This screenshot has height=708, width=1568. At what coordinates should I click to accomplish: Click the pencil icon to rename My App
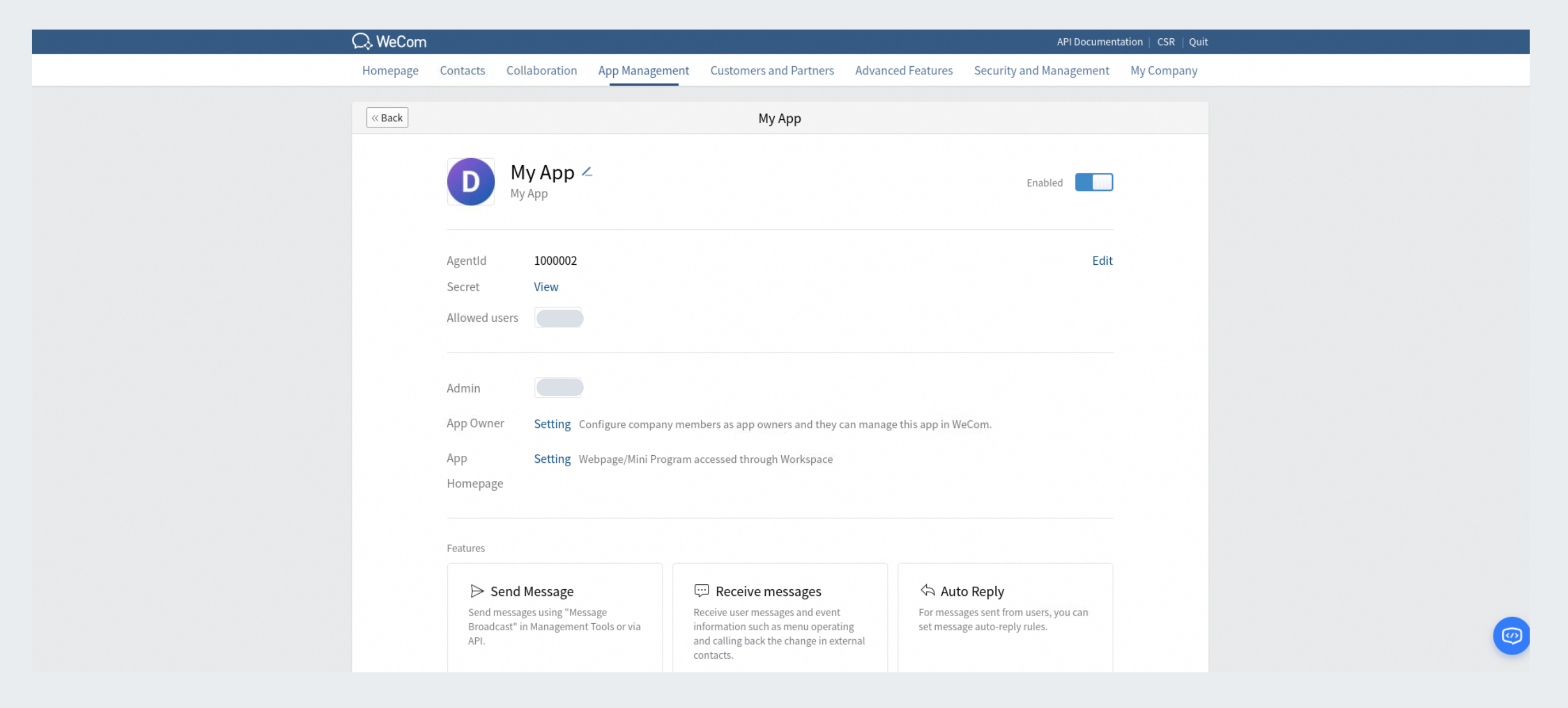[x=587, y=172]
